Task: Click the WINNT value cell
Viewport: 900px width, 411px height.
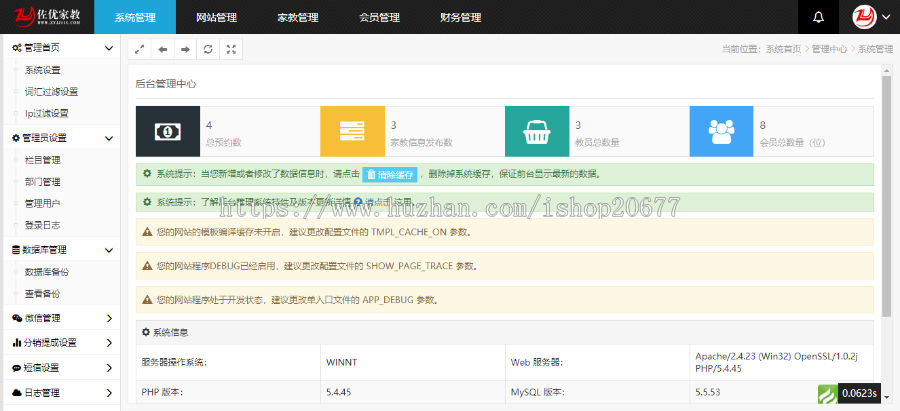Action: pos(413,362)
